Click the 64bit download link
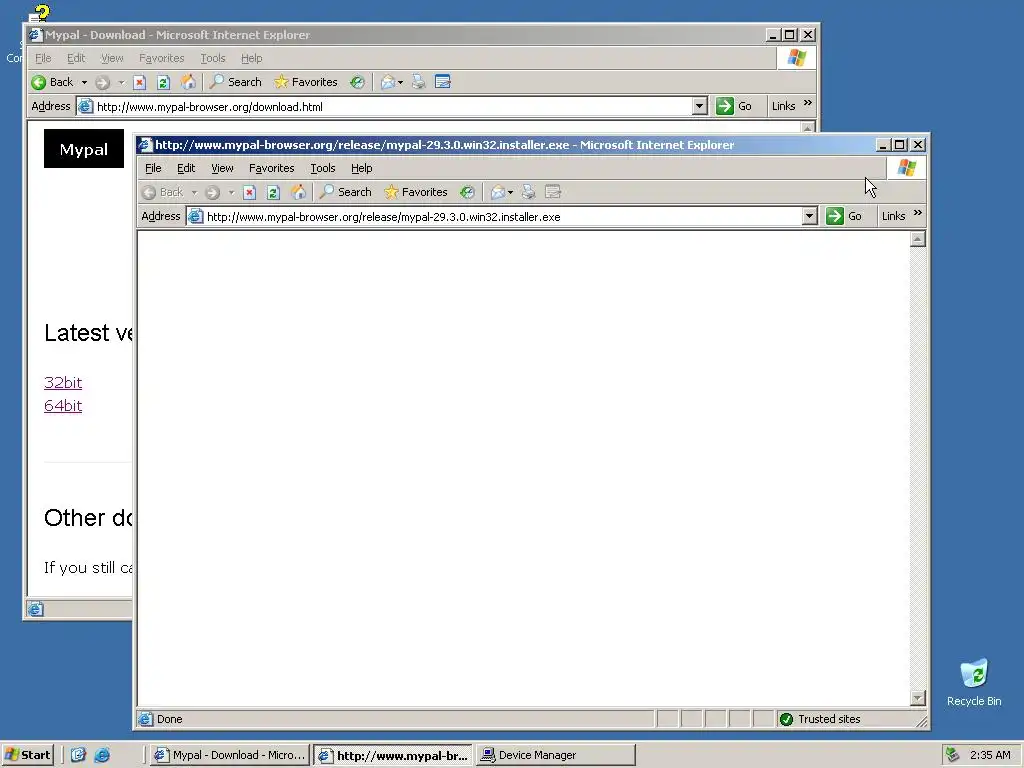 63,406
